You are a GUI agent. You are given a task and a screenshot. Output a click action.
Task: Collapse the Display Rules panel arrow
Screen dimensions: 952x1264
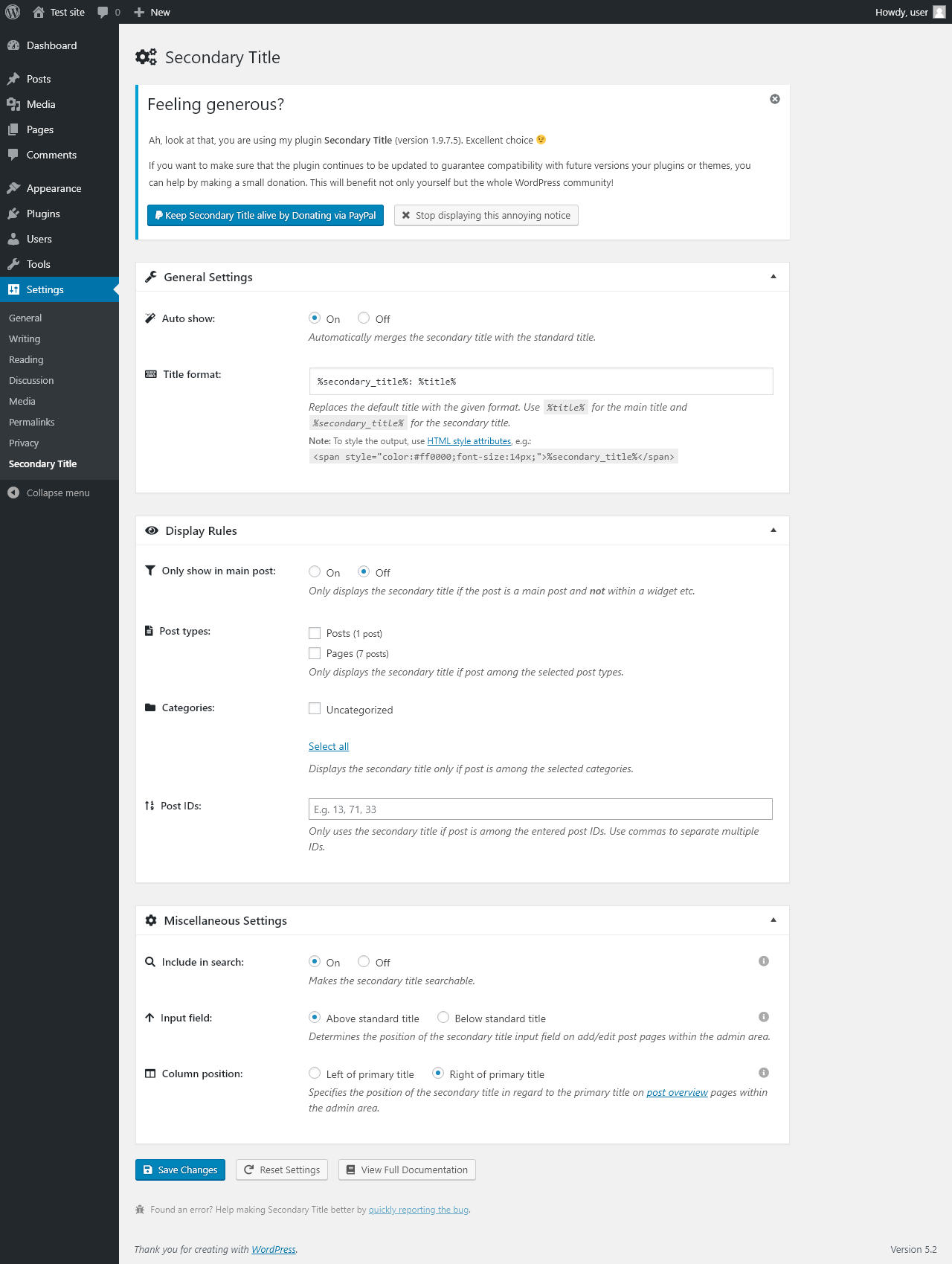click(773, 530)
